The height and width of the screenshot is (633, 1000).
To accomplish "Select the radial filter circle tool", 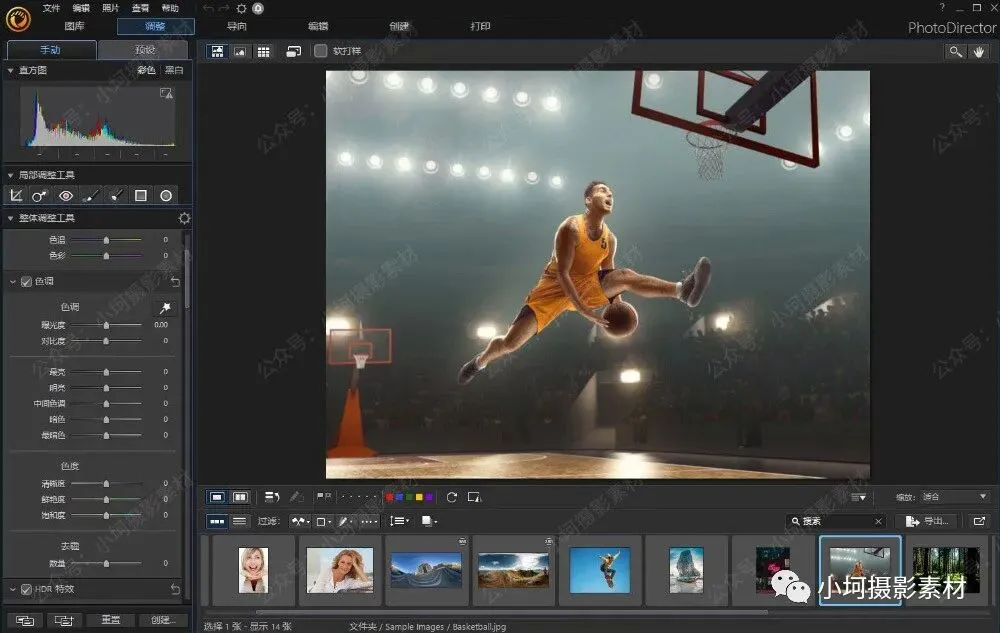I will (166, 196).
